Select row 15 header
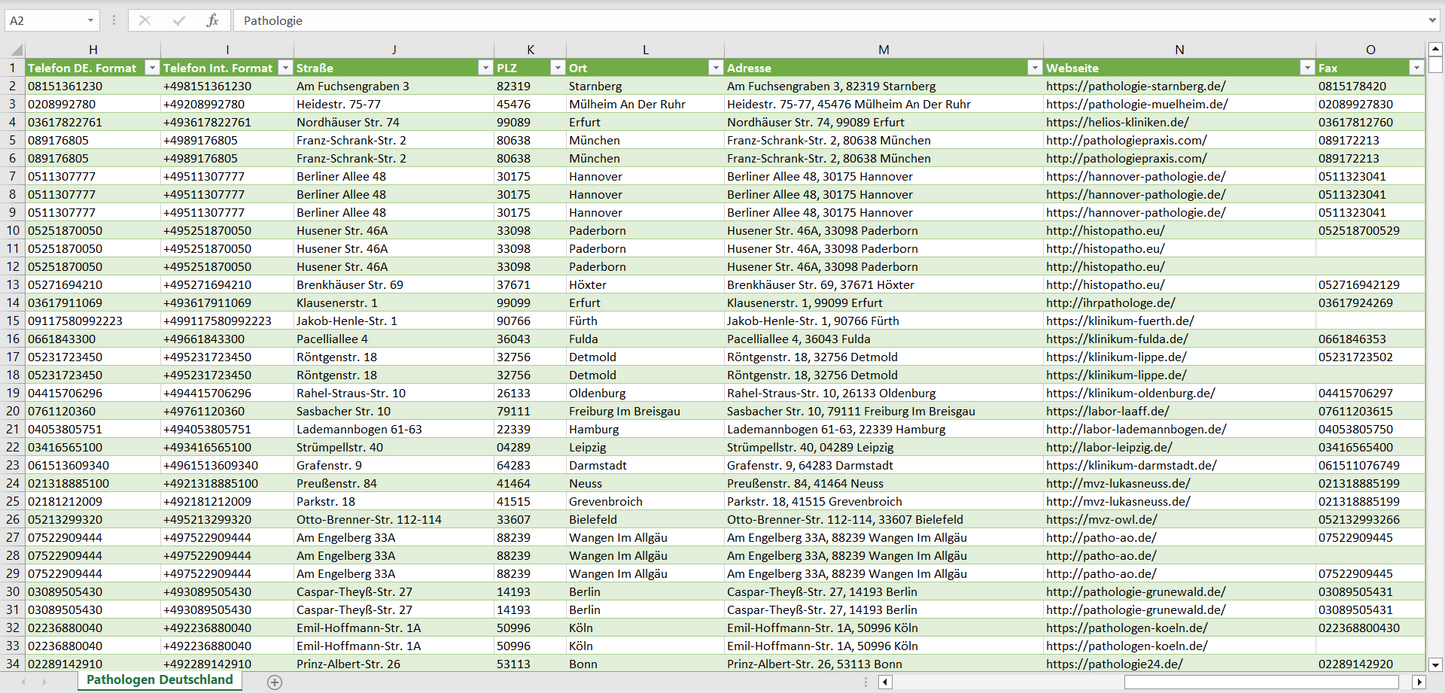This screenshot has height=693, width=1445. [x=13, y=321]
